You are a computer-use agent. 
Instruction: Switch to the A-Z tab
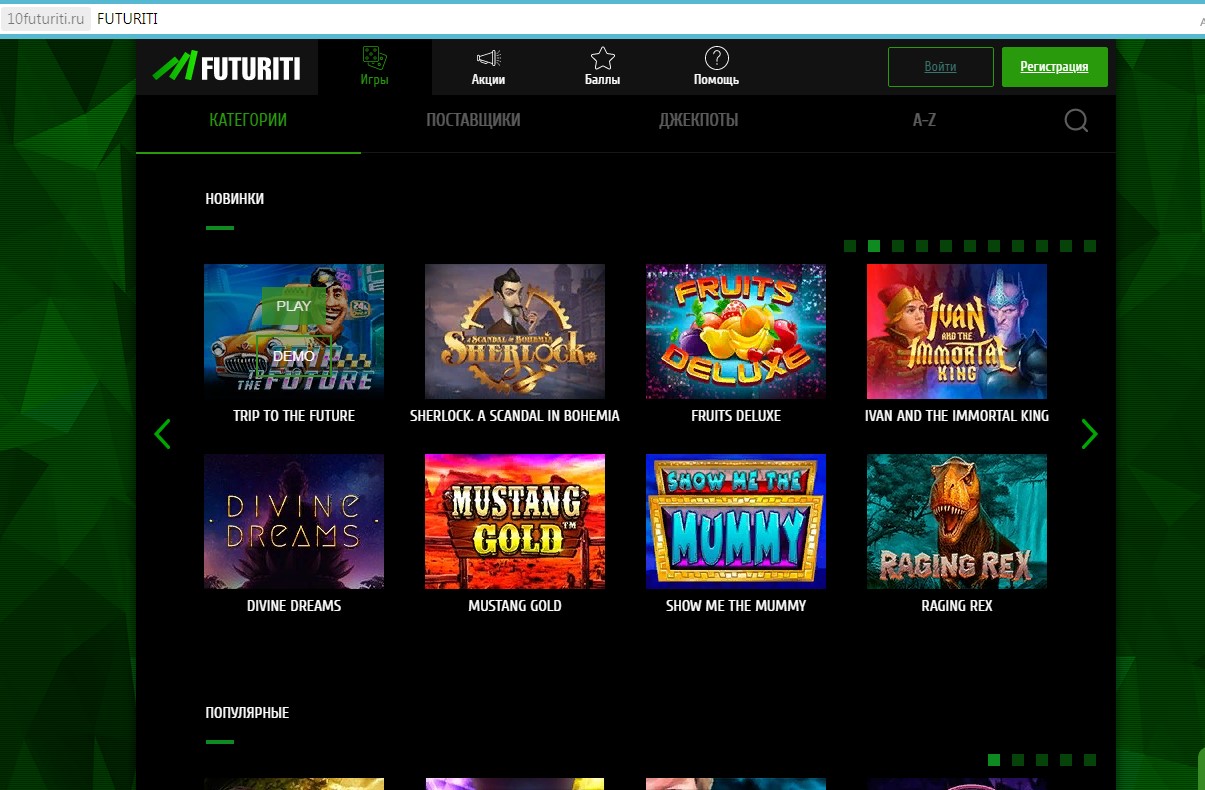pos(924,121)
